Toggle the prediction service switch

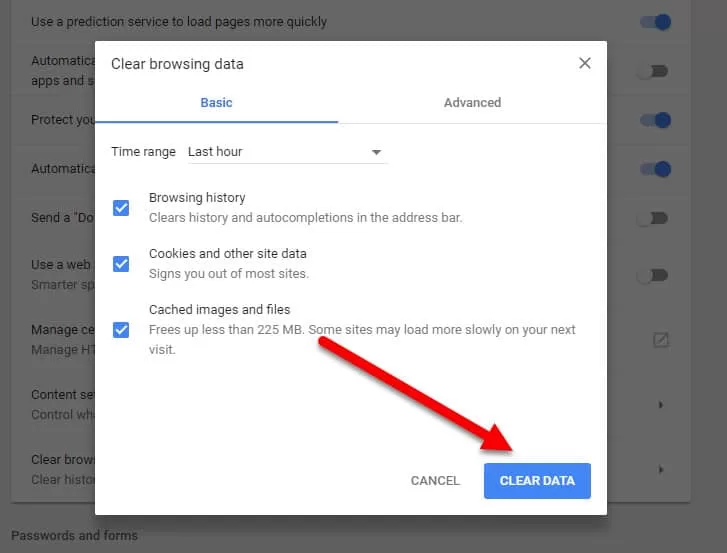(654, 22)
